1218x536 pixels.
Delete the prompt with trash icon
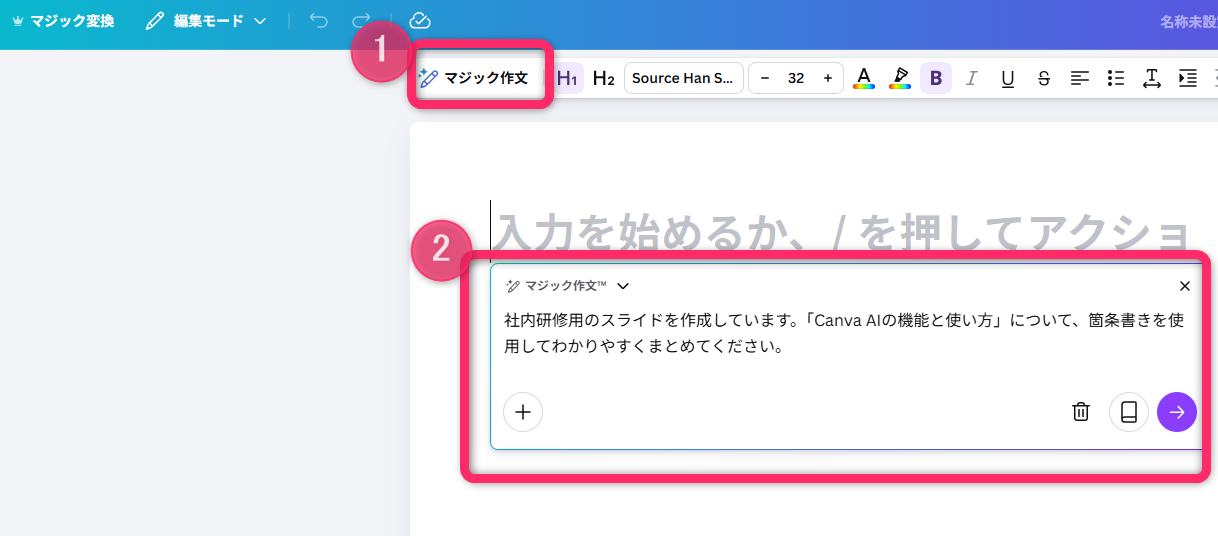pyautogui.click(x=1081, y=411)
